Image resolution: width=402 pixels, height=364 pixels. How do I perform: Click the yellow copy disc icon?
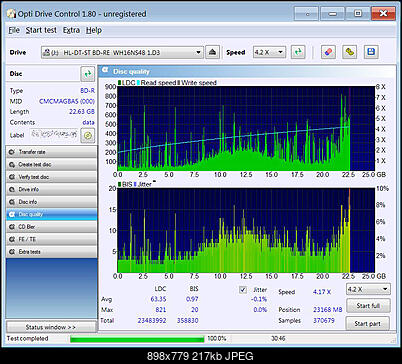[x=349, y=52]
